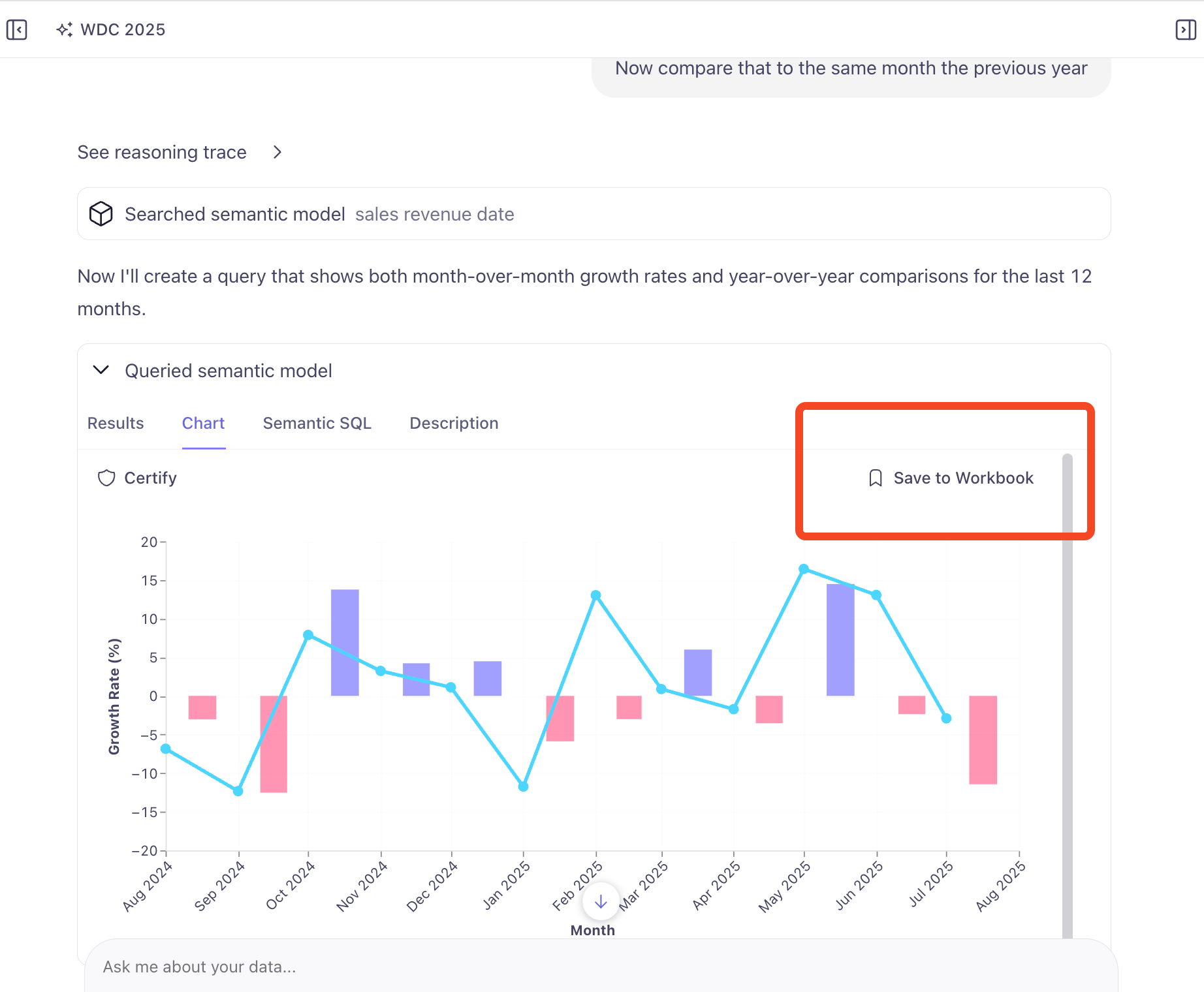Open the reasoning trace chevron
This screenshot has height=992, width=1204.
277,152
